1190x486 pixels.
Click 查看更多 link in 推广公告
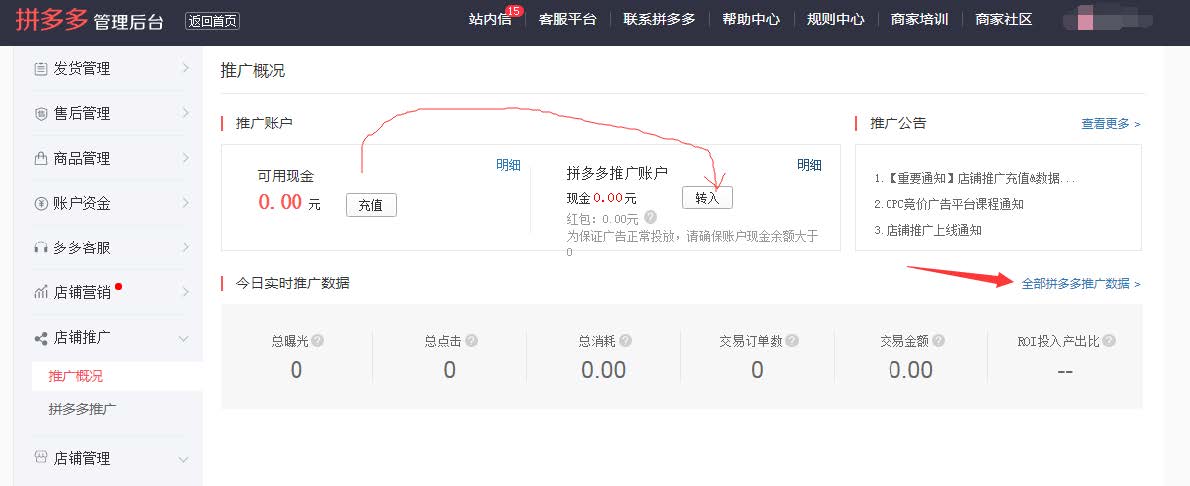tap(1110, 124)
